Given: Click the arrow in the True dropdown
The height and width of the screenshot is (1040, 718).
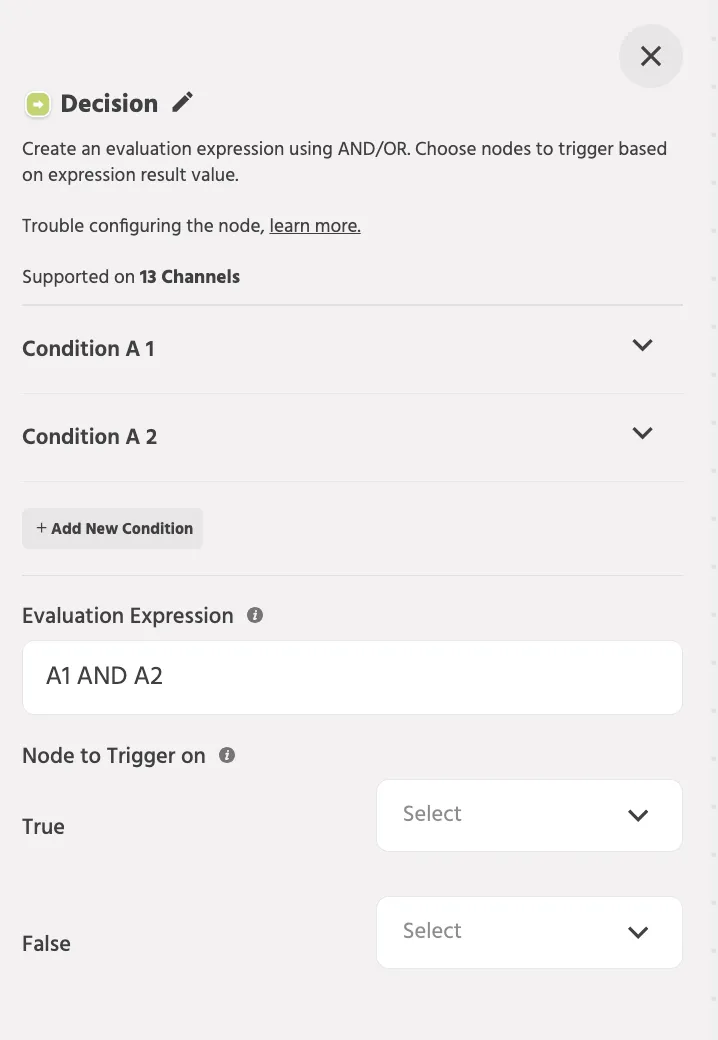Looking at the screenshot, I should (x=638, y=815).
